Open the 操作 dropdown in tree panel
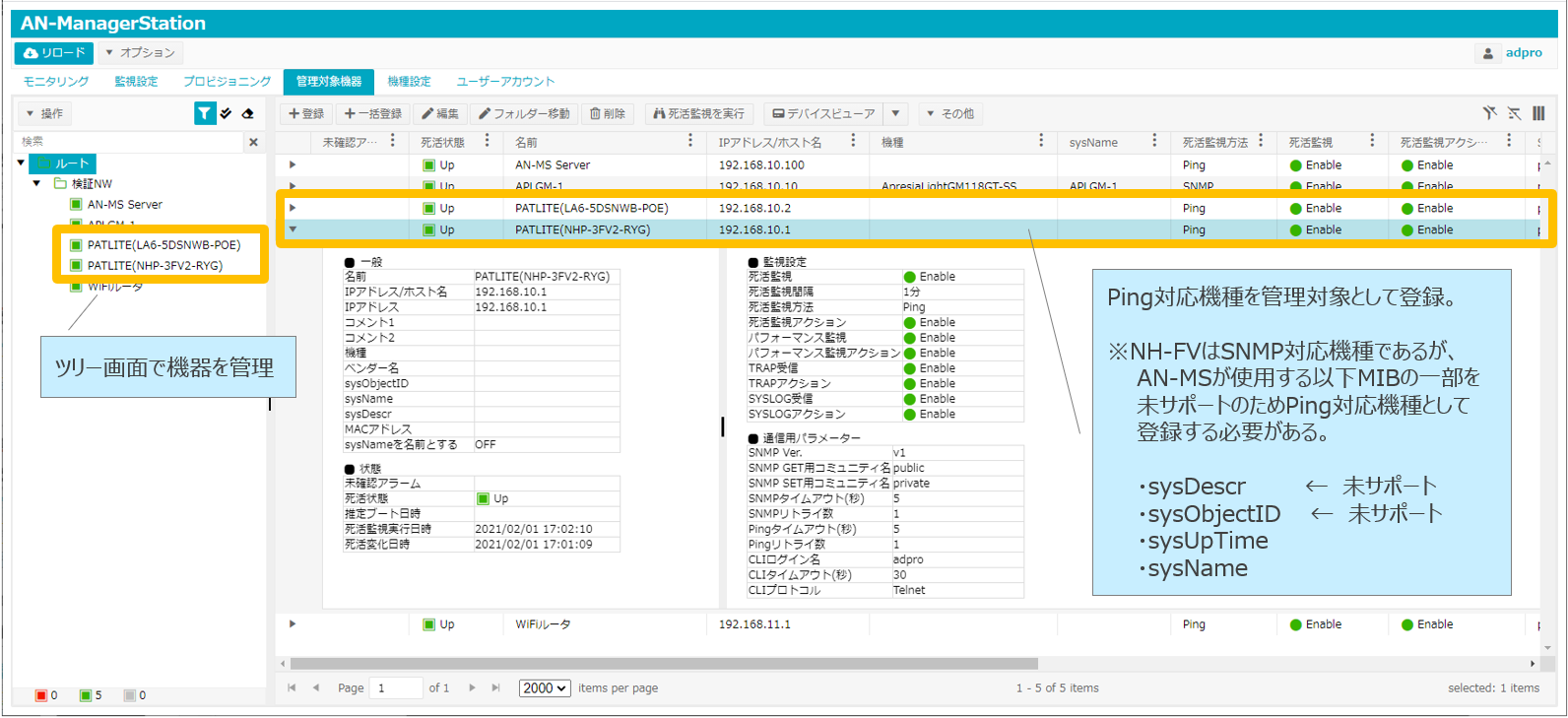Image resolution: width=1568 pixels, height=718 pixels. pos(45,114)
